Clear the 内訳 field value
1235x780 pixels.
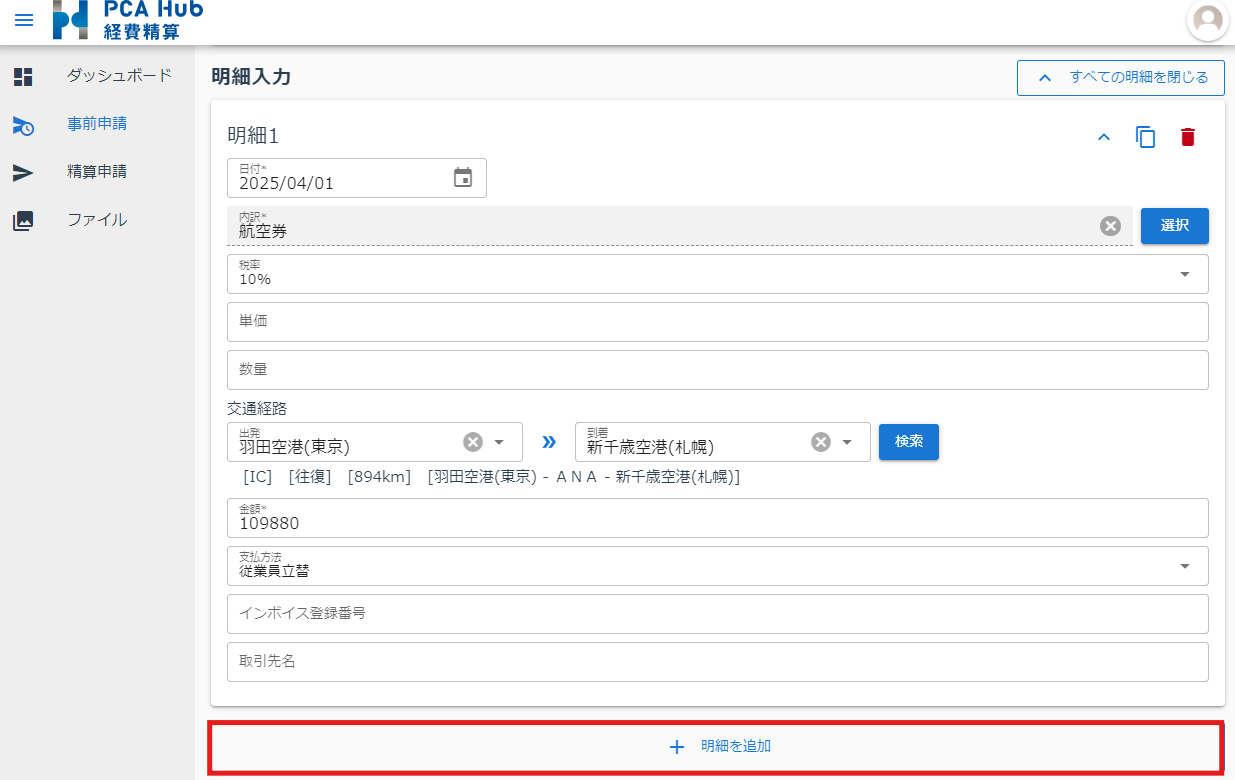pyautogui.click(x=1110, y=226)
